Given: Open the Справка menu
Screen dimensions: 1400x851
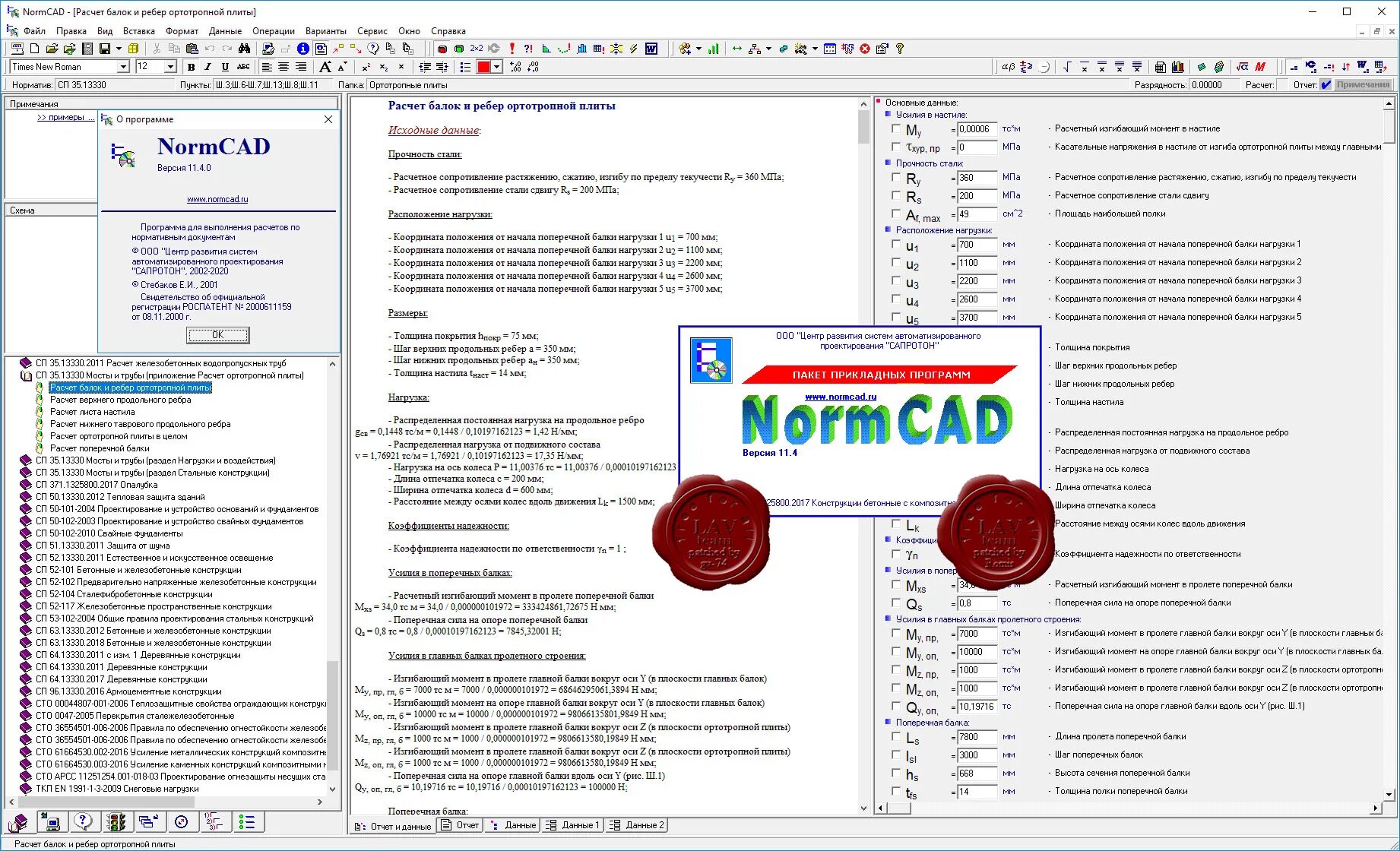Looking at the screenshot, I should tap(448, 31).
